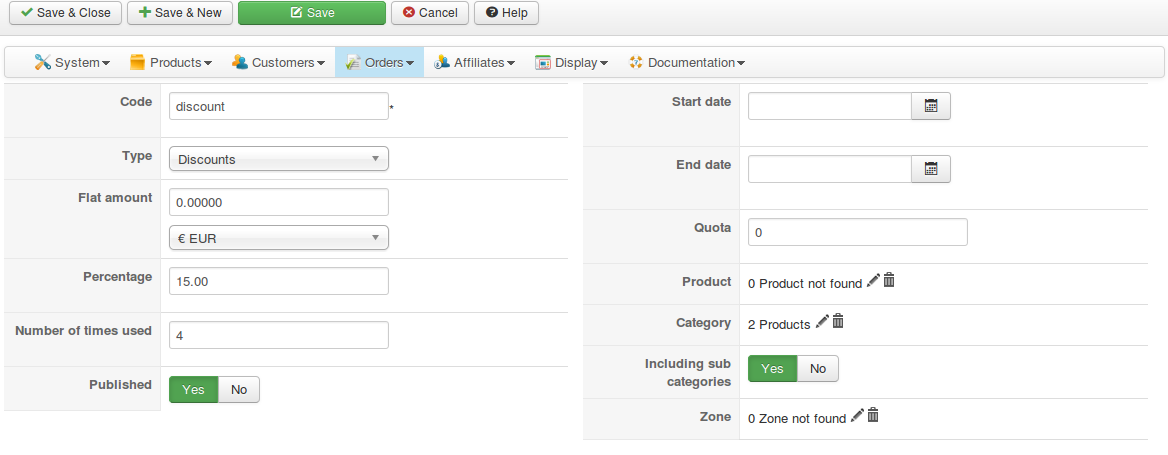Screen dimensions: 1168x455
Task: Delete the Product with trash icon
Action: (889, 282)
